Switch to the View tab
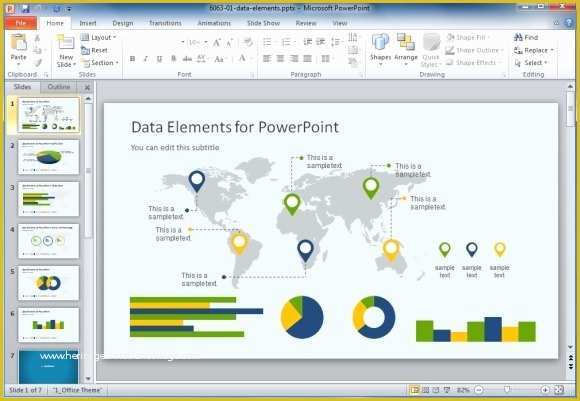The height and width of the screenshot is (401, 580). pyautogui.click(x=340, y=23)
